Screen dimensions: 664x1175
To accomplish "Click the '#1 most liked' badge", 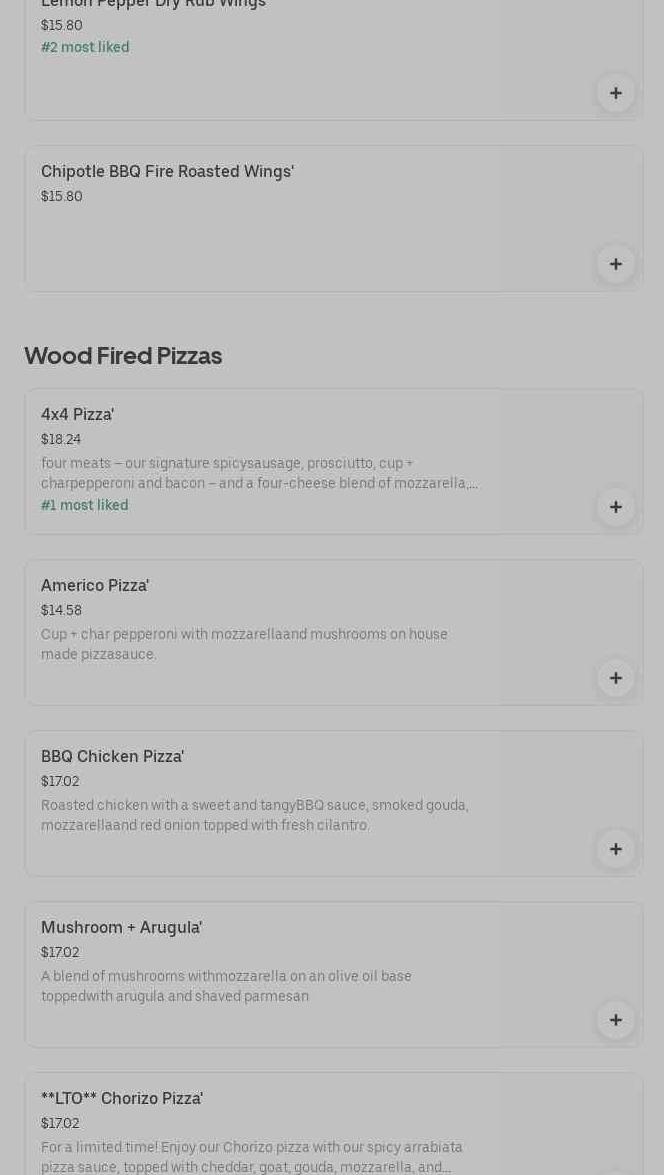I will point(85,505).
